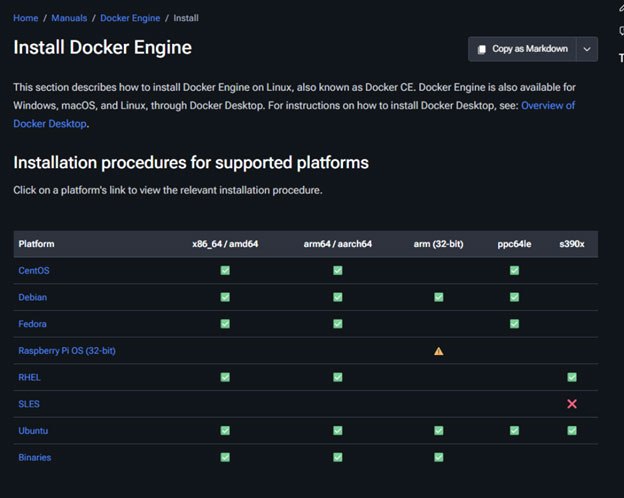Click Binaries x86_64 check mark
This screenshot has width=624, height=498.
(225, 457)
